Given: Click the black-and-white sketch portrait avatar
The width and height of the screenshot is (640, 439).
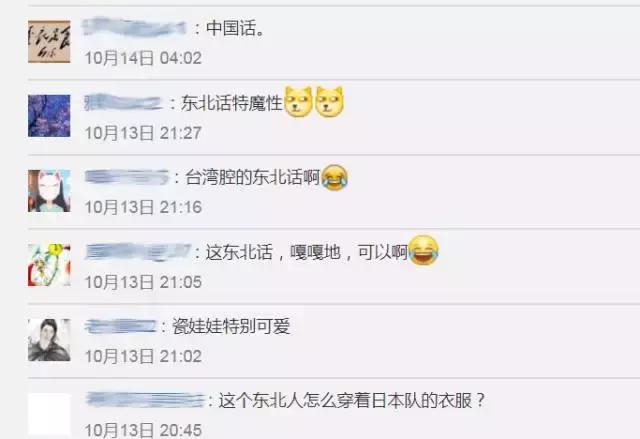Looking at the screenshot, I should pyautogui.click(x=49, y=340).
